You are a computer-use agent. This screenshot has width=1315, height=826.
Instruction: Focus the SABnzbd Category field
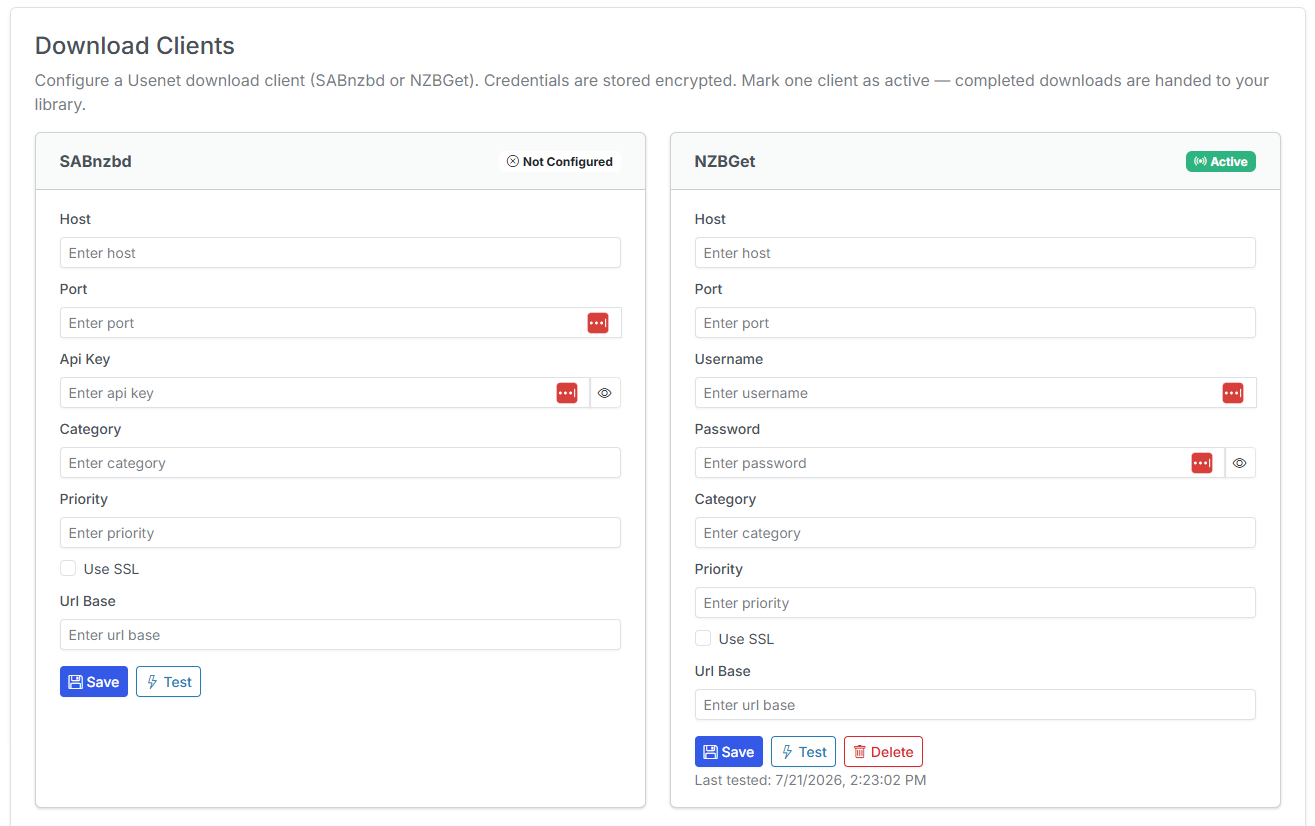pos(340,463)
